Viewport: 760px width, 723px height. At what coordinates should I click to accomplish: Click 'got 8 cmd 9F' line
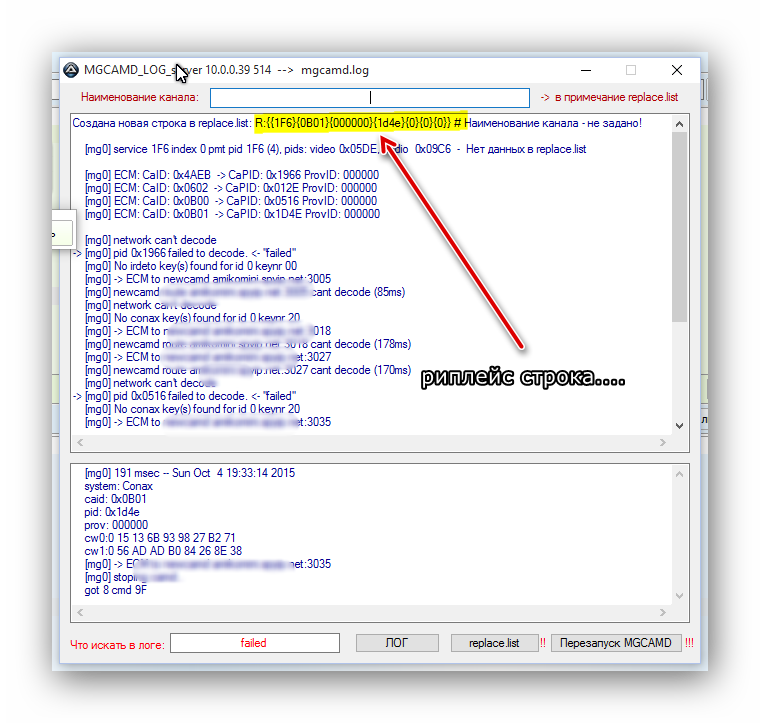[115, 590]
